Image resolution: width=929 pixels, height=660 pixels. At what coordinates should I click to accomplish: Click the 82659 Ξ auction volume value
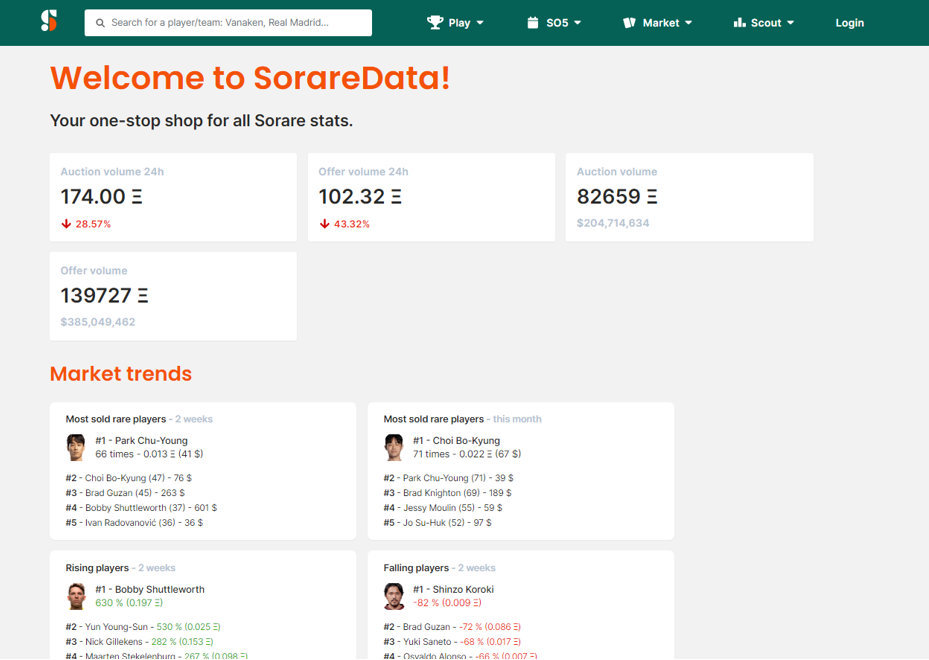coord(617,197)
